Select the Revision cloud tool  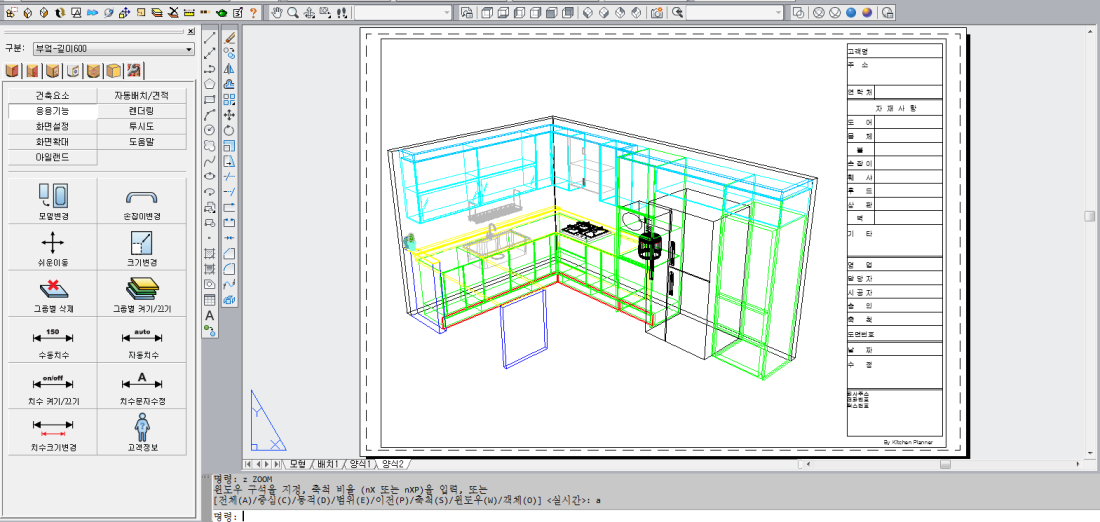coord(209,145)
